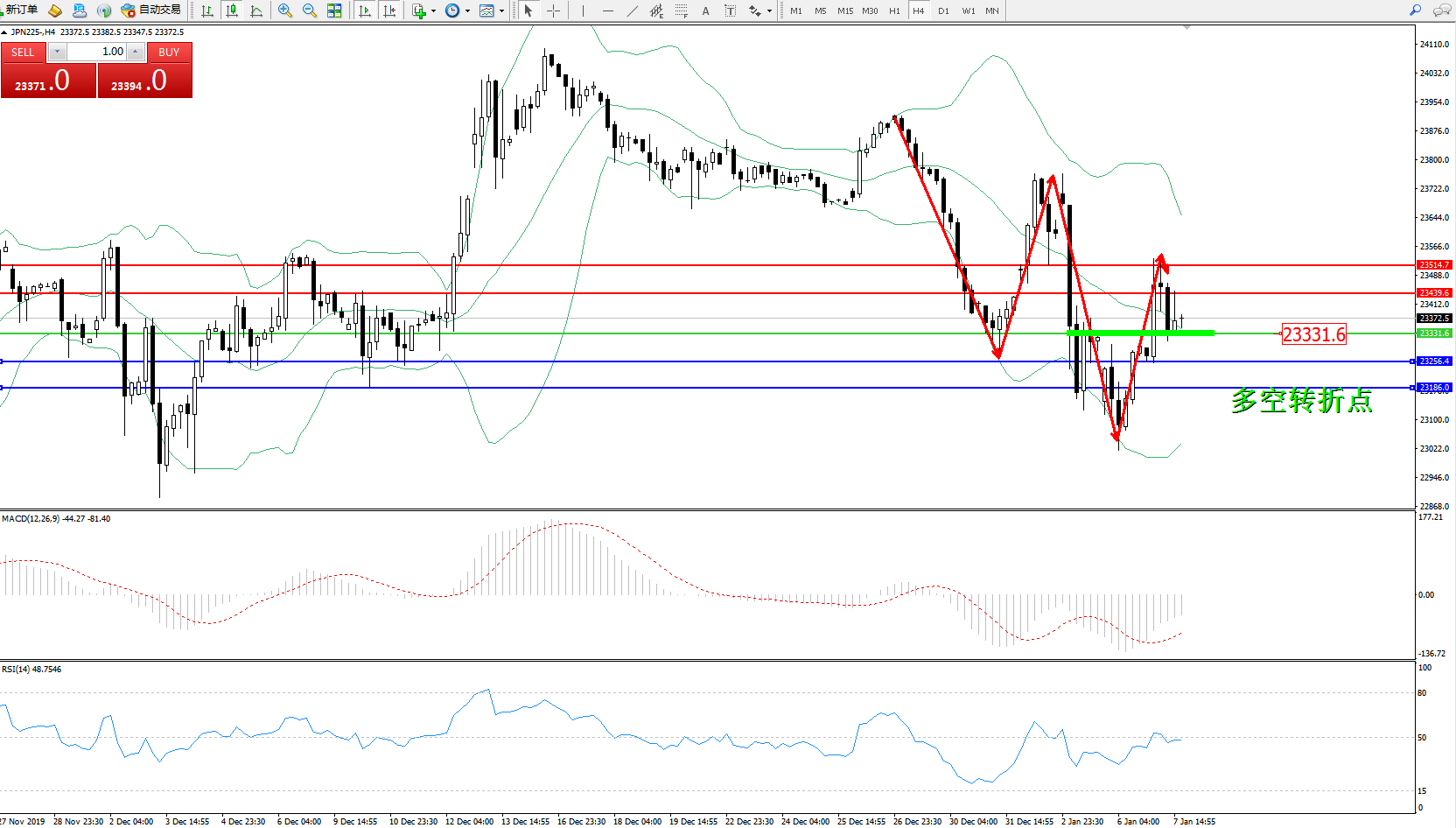The width and height of the screenshot is (1456, 828).
Task: Switch chart to candlestick display mode
Action: pyautogui.click(x=232, y=11)
